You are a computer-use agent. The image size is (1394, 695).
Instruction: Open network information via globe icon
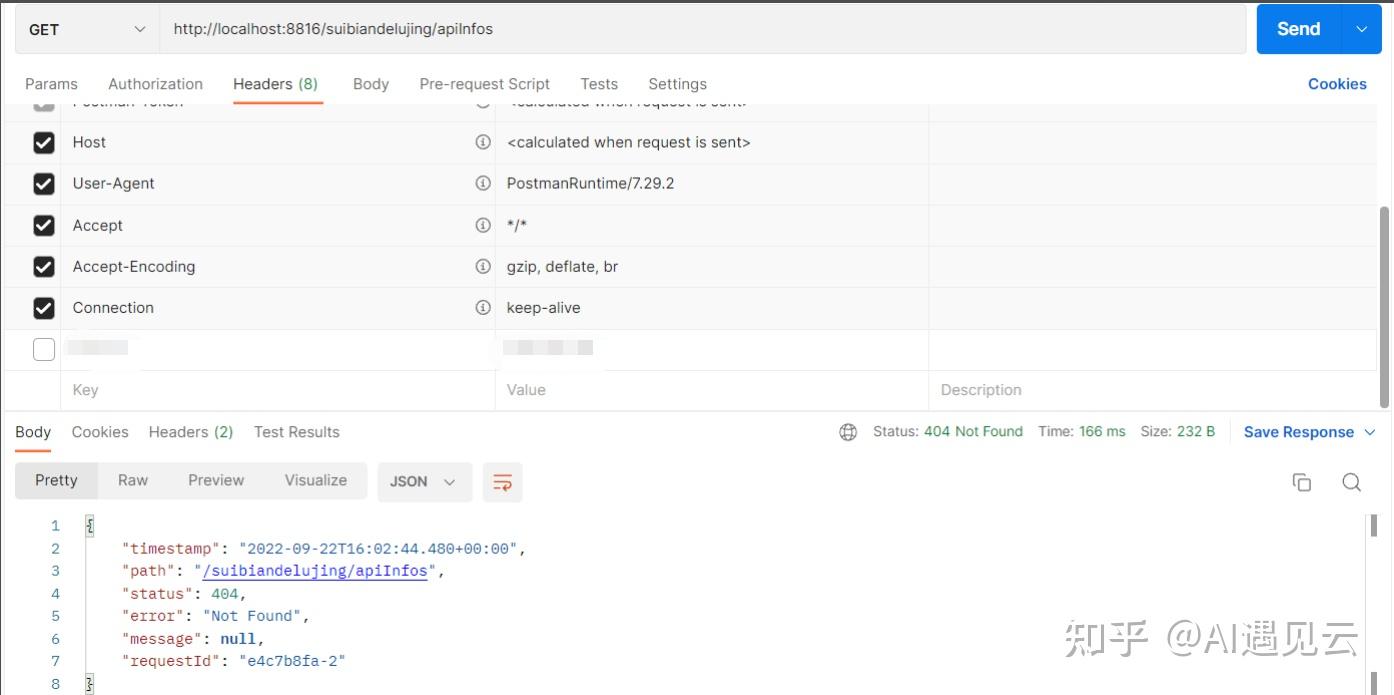pos(848,432)
